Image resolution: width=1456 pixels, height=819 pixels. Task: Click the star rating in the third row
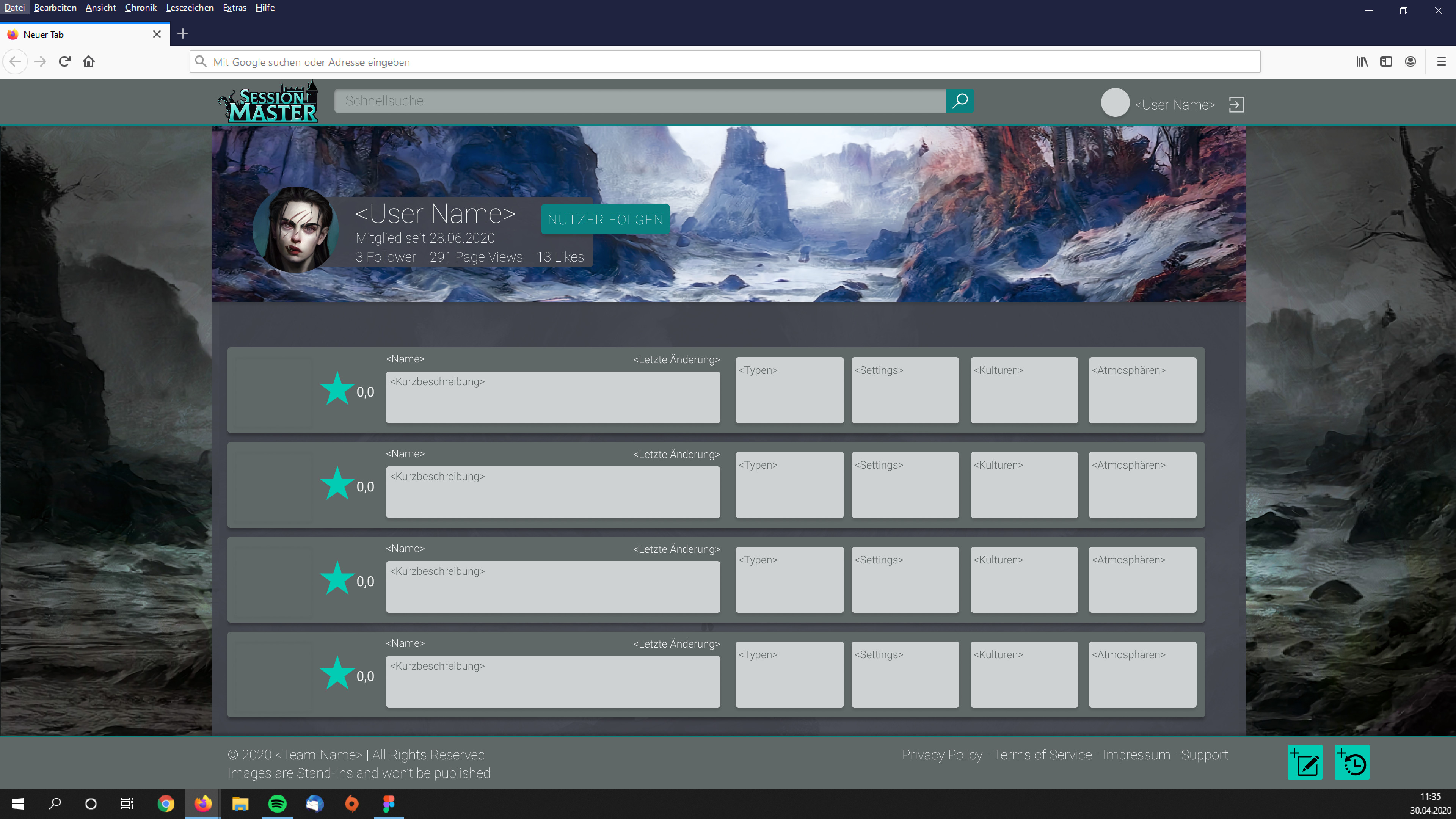[x=337, y=579]
